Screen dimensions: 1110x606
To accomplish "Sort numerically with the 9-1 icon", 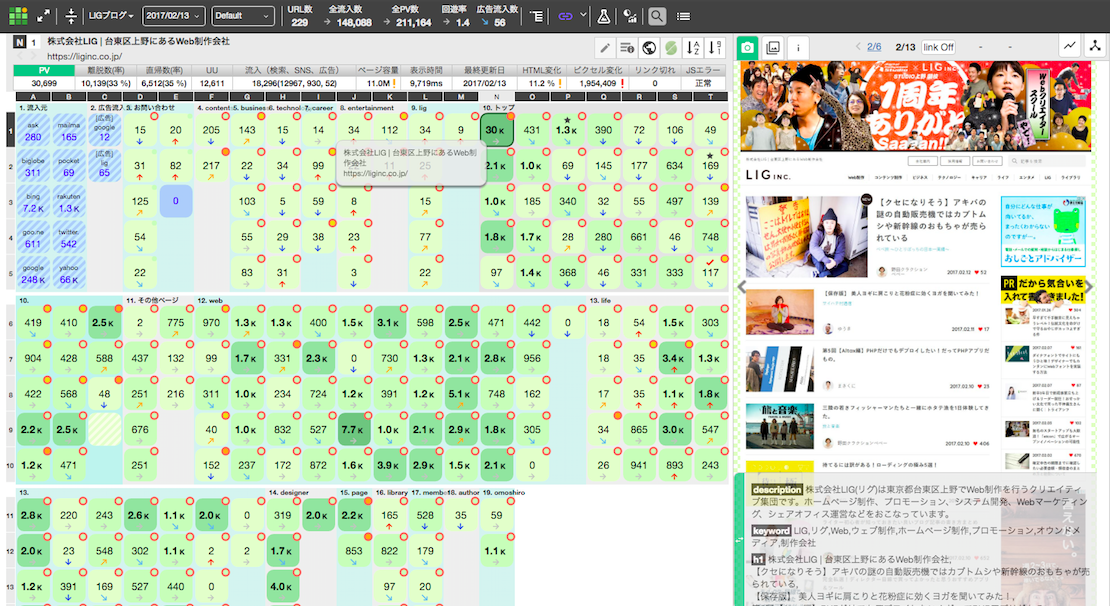I will [x=716, y=48].
